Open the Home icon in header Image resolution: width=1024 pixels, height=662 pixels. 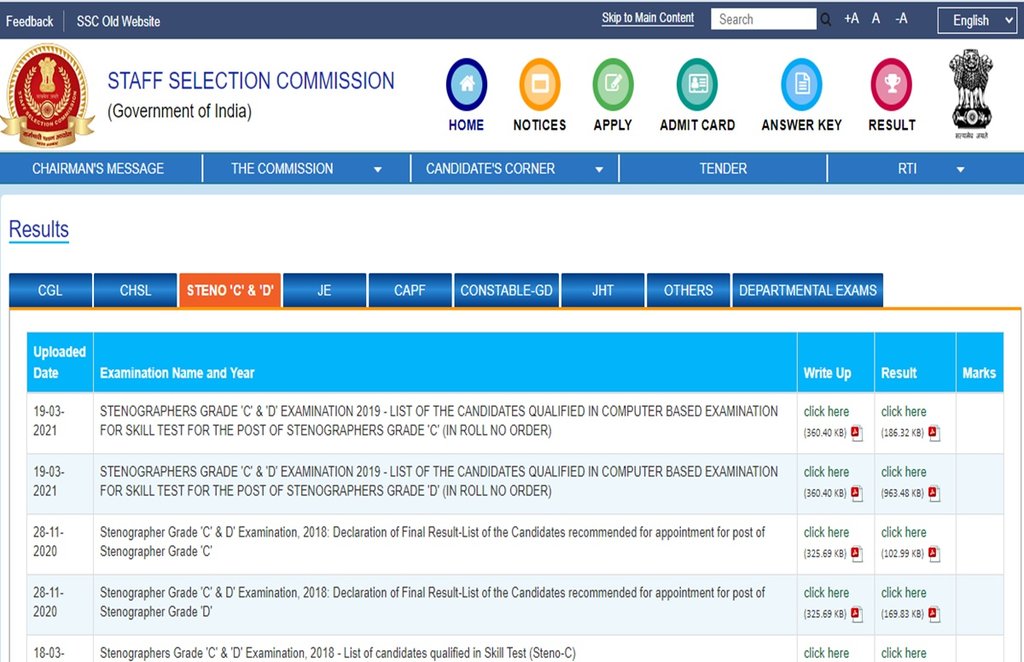[x=466, y=84]
